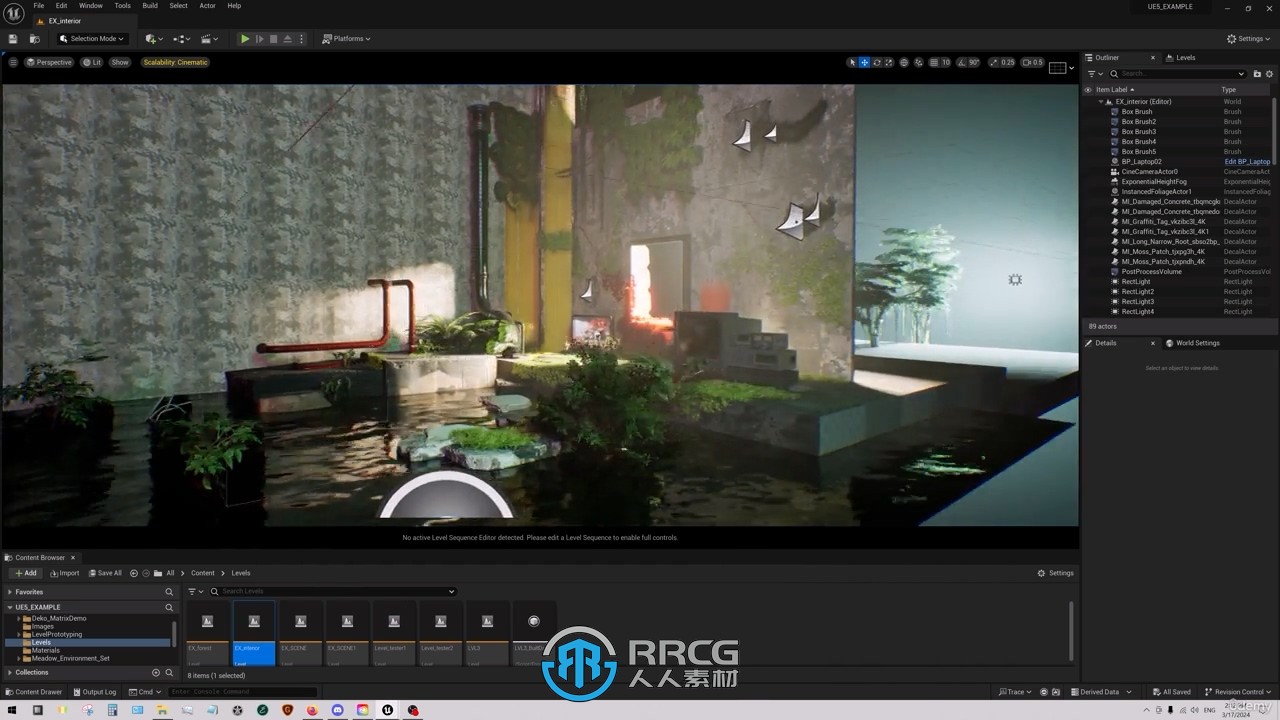Open the Cinematics clapperboard dropdown
This screenshot has height=720, width=1280.
(209, 39)
